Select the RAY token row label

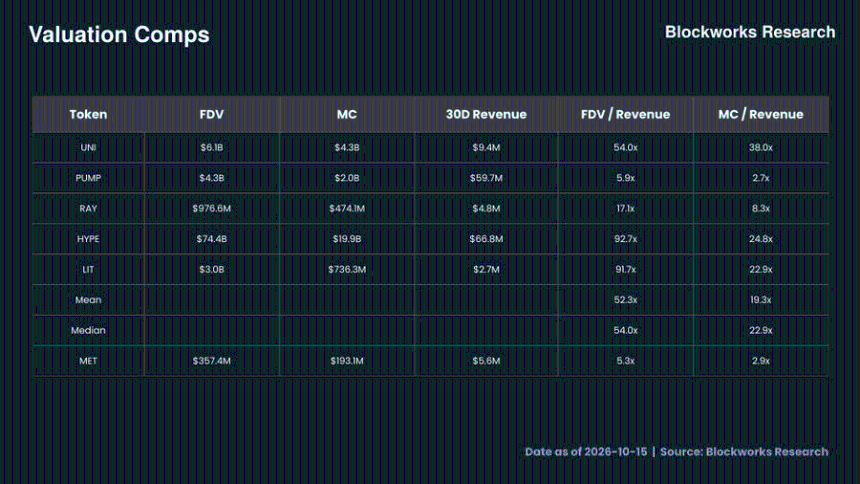[88, 209]
